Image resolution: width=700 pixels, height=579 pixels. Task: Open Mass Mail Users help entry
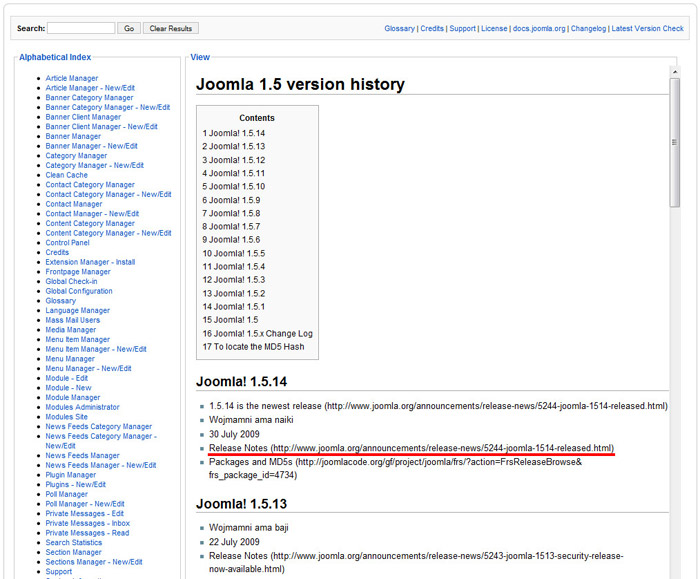tap(73, 320)
